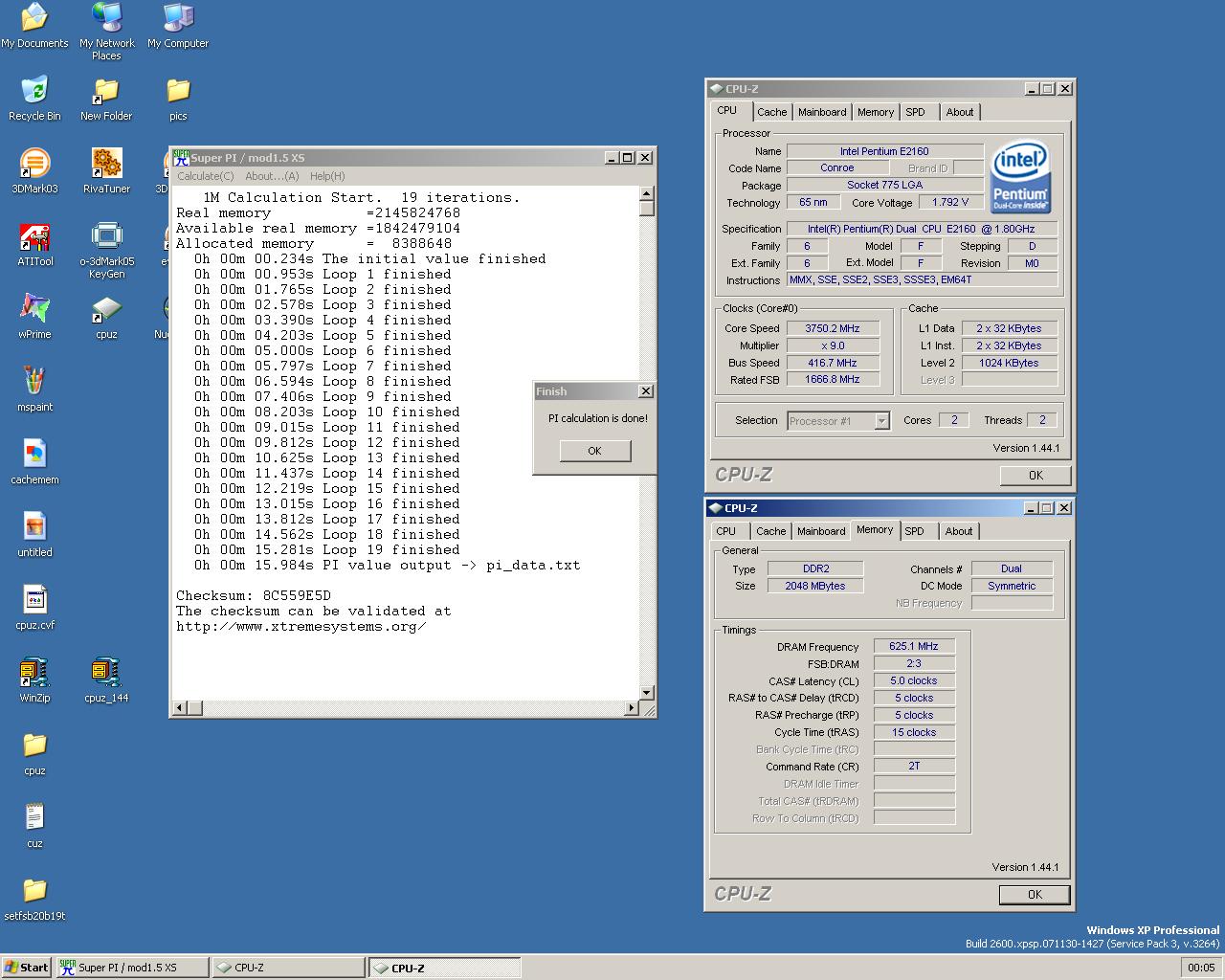This screenshot has height=980, width=1225.
Task: Switch to SPD tab in top CPU-Z window
Action: pyautogui.click(x=916, y=112)
